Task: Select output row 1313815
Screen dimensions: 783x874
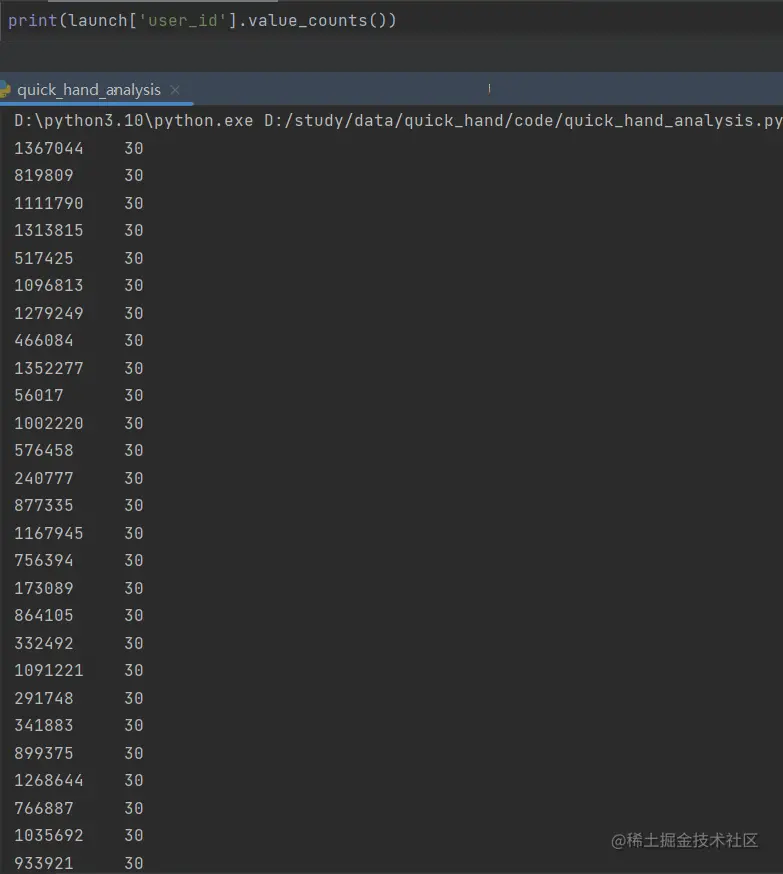Action: pos(79,231)
